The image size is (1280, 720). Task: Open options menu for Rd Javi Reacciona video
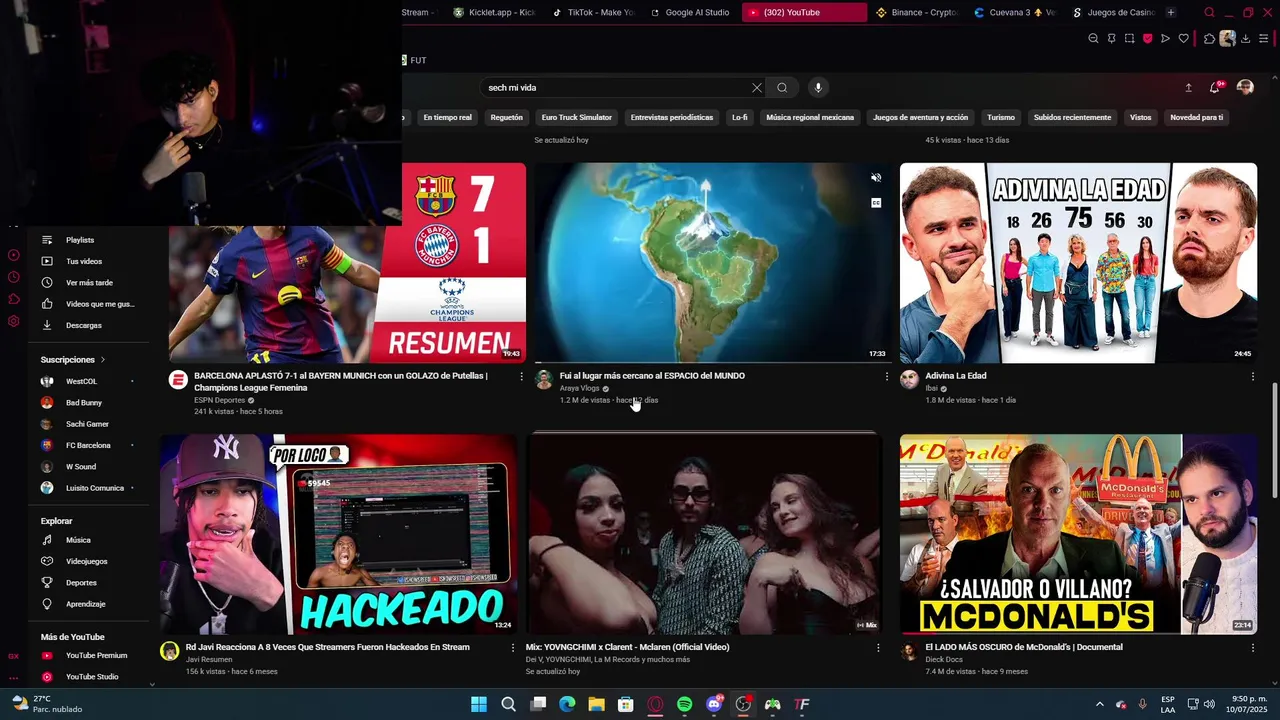click(512, 648)
